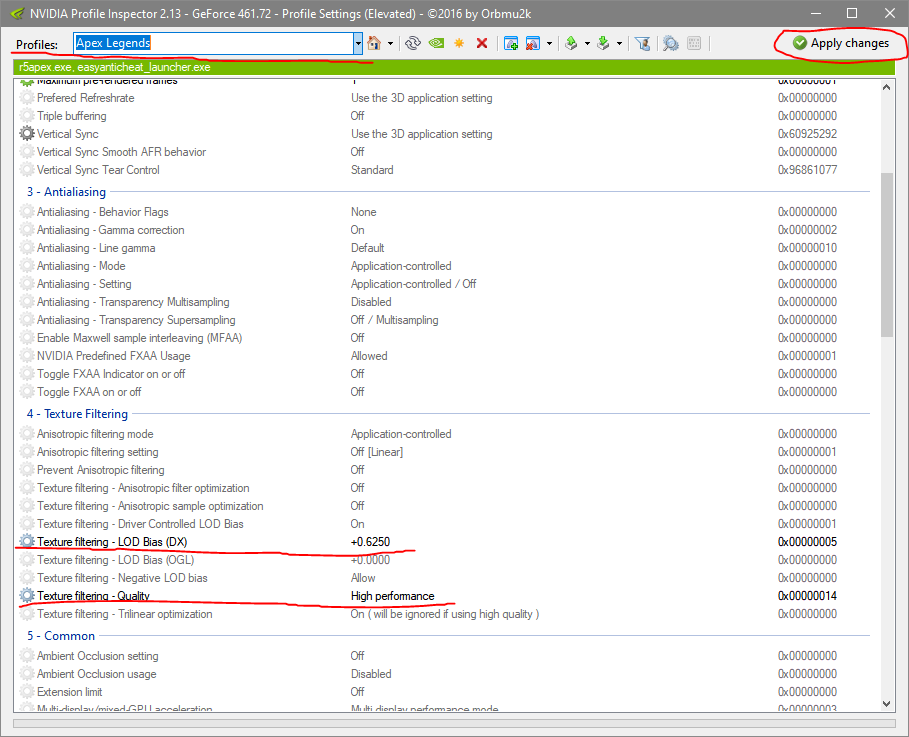This screenshot has height=737, width=909.
Task: Click the orange star create new profile icon
Action: (459, 43)
